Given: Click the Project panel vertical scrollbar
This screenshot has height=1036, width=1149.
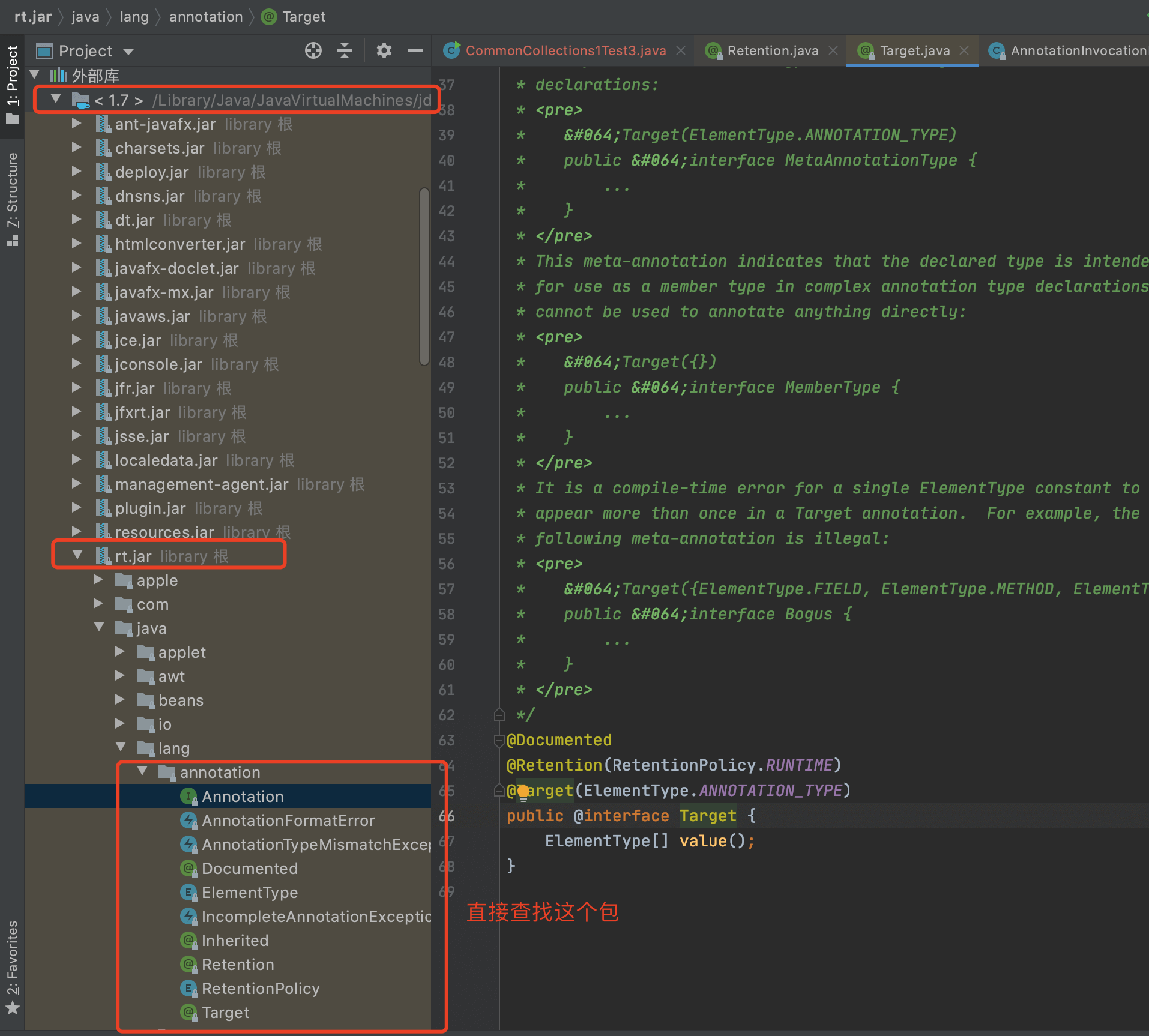Looking at the screenshot, I should (x=424, y=276).
